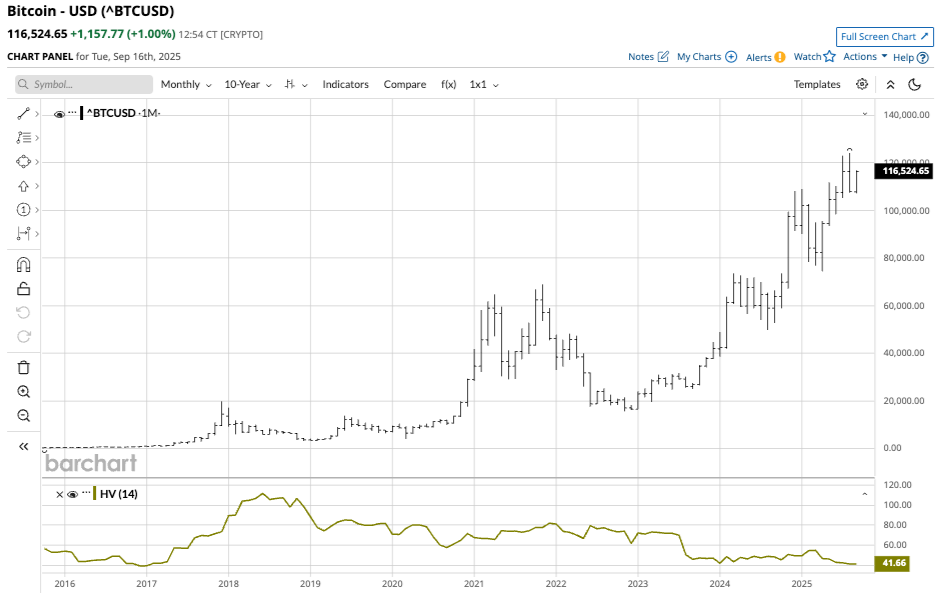Screen dimensions: 935x593
Task: Open chart settings gear
Action: tap(862, 84)
